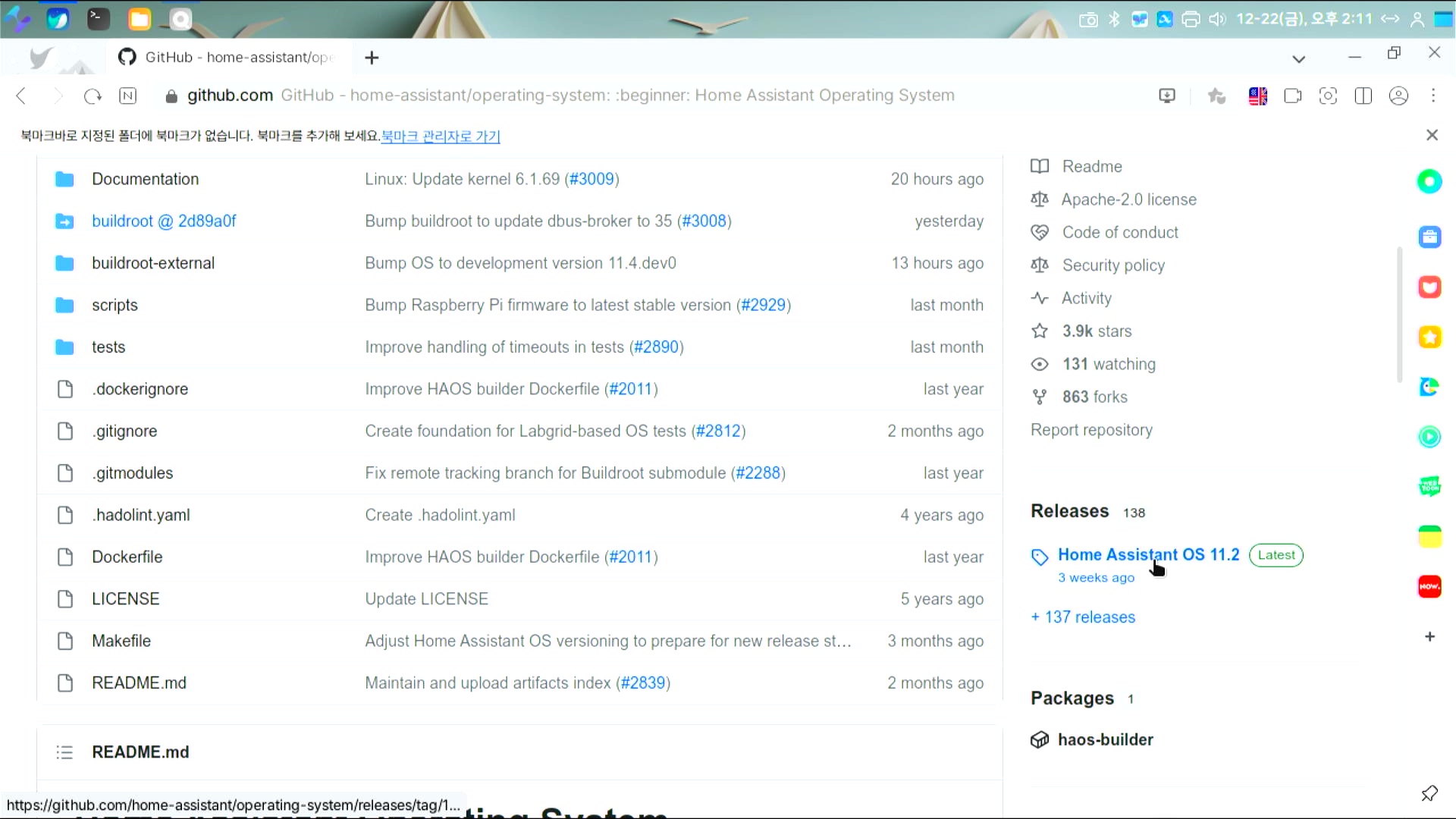
Task: Click the Update LICENSE commit message
Action: point(426,599)
